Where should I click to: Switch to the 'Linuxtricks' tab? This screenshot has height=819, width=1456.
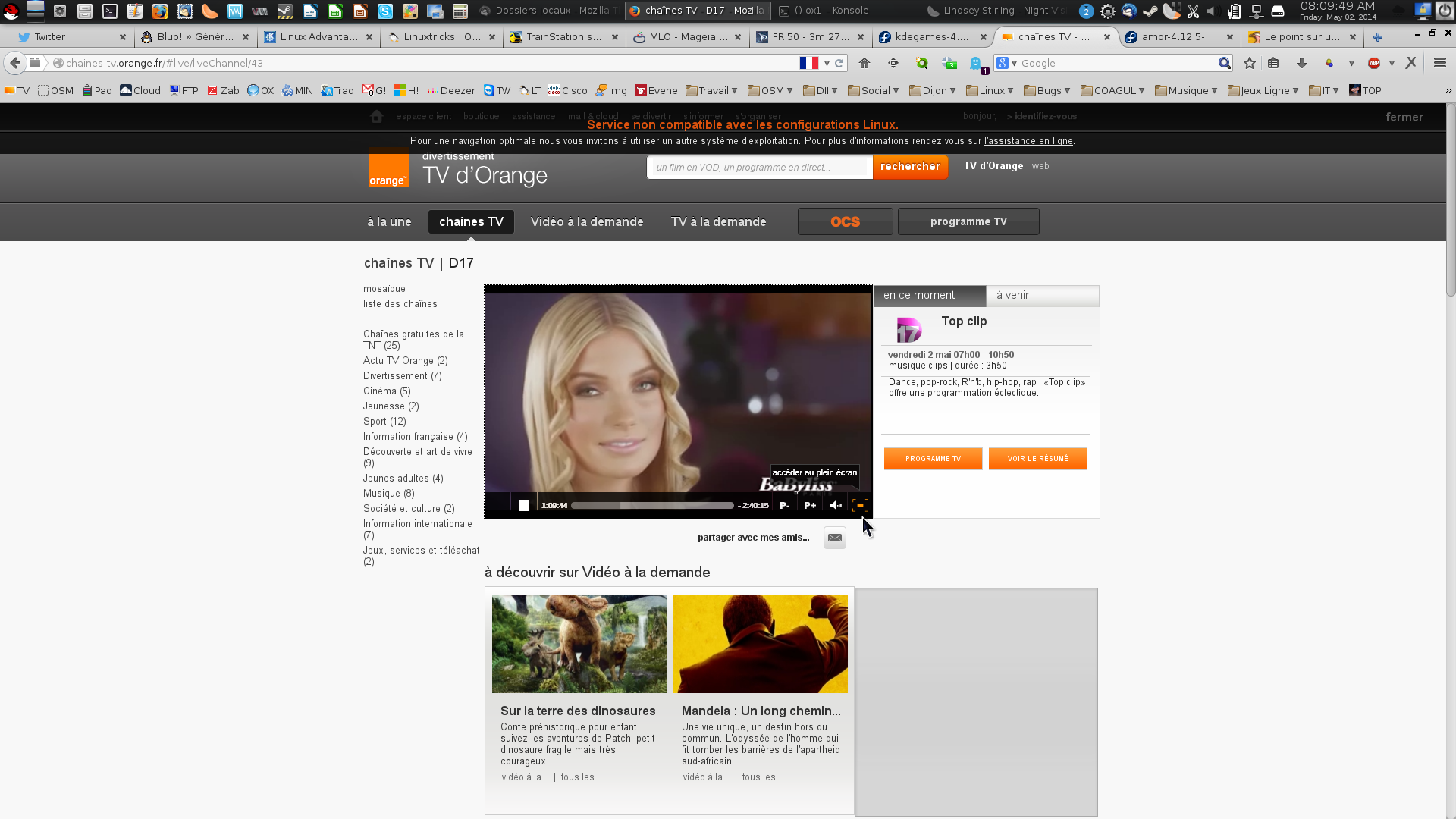pos(442,37)
